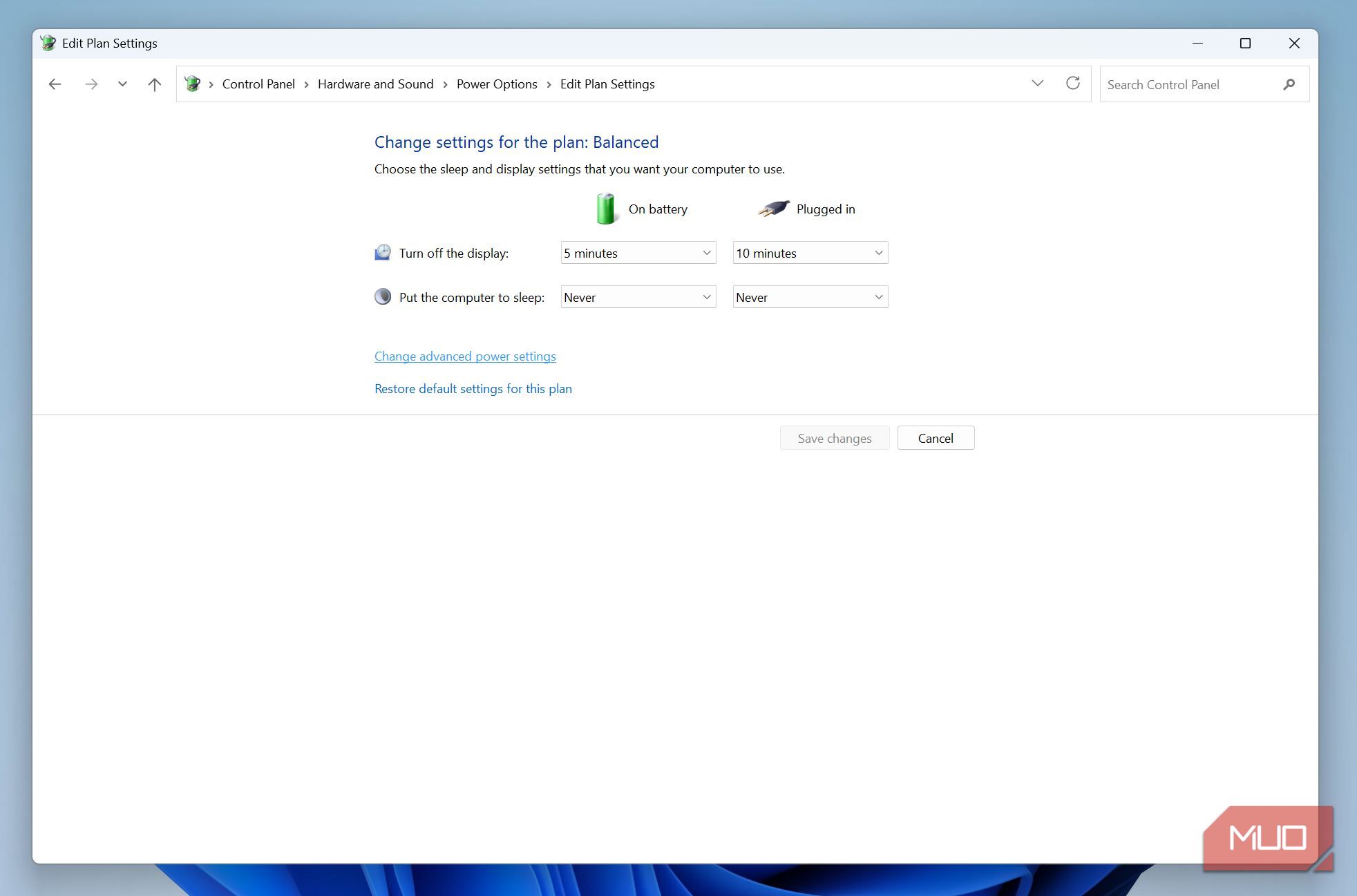
Task: Click the sleep moon icon
Action: tap(383, 296)
